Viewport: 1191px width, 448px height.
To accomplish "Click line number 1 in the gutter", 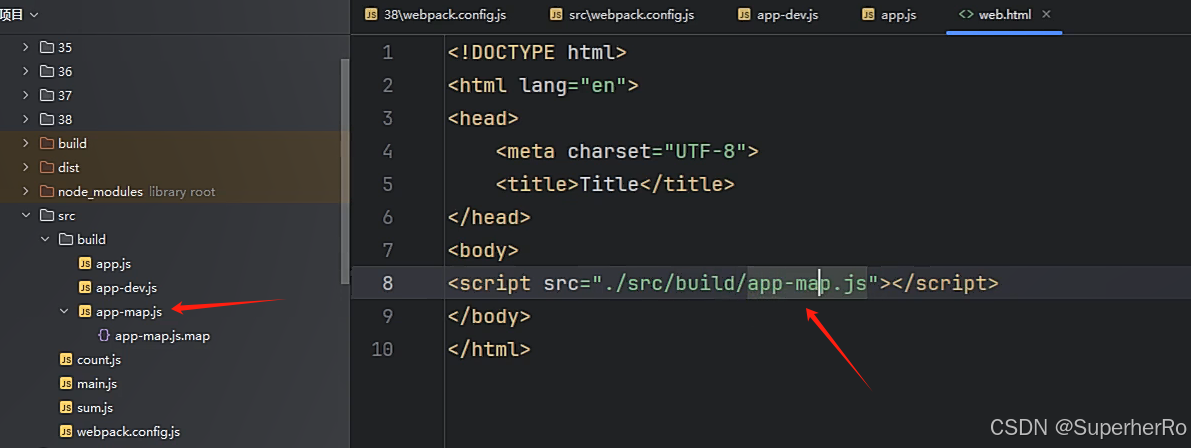I will (x=388, y=52).
